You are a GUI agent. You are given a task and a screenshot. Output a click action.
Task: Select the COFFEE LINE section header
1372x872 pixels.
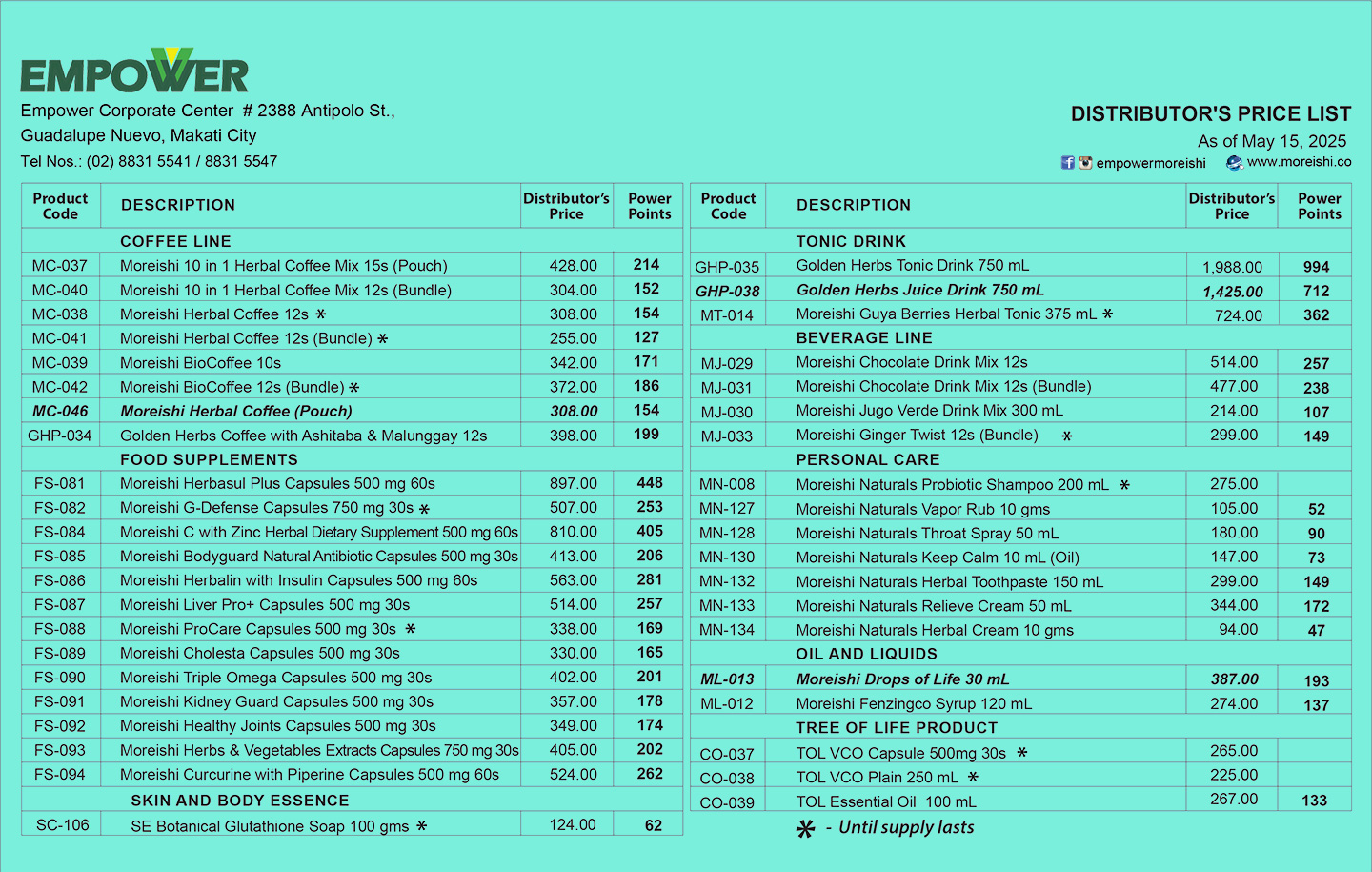175,241
